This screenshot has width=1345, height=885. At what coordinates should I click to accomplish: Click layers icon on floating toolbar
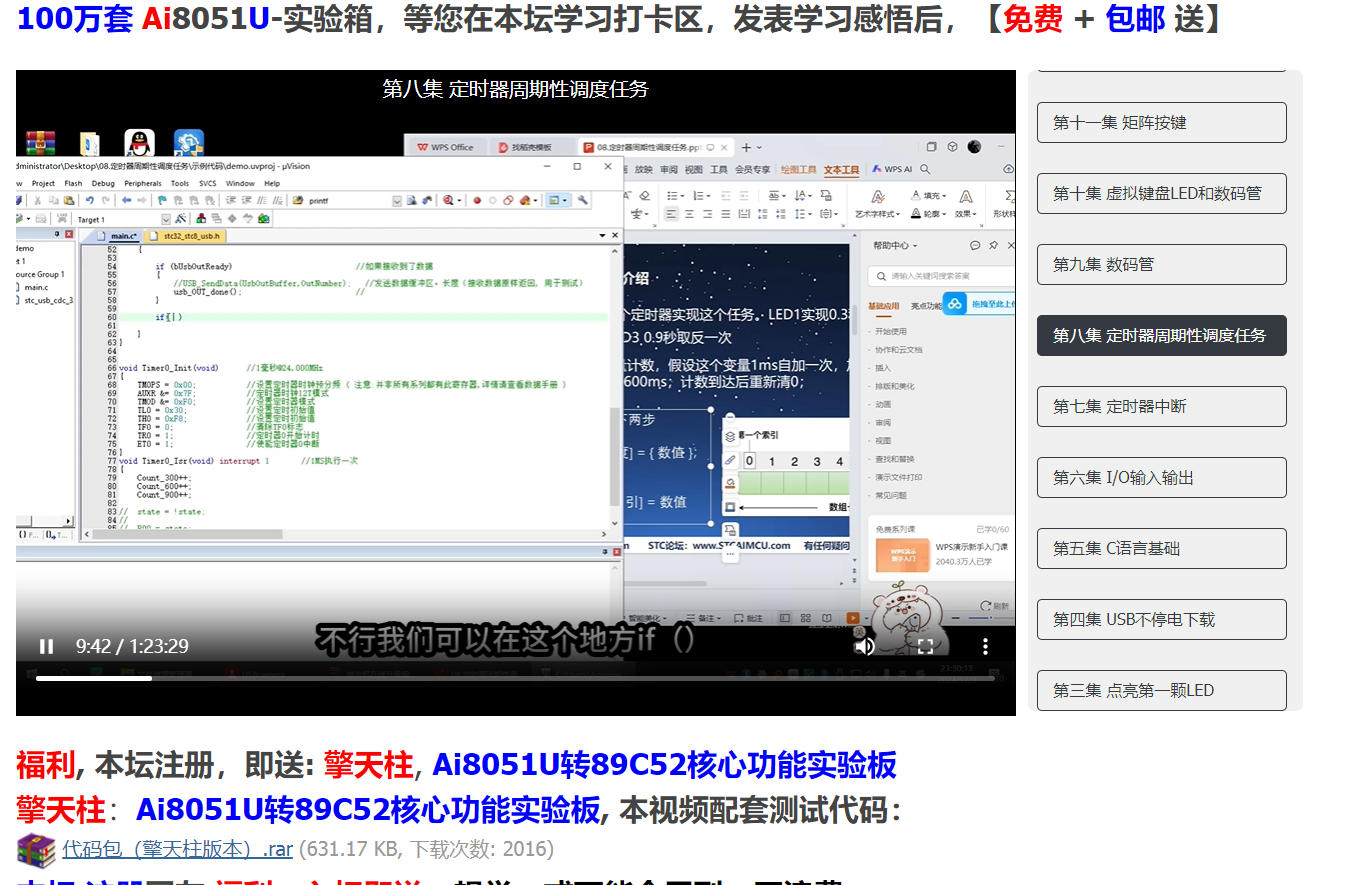[x=731, y=437]
